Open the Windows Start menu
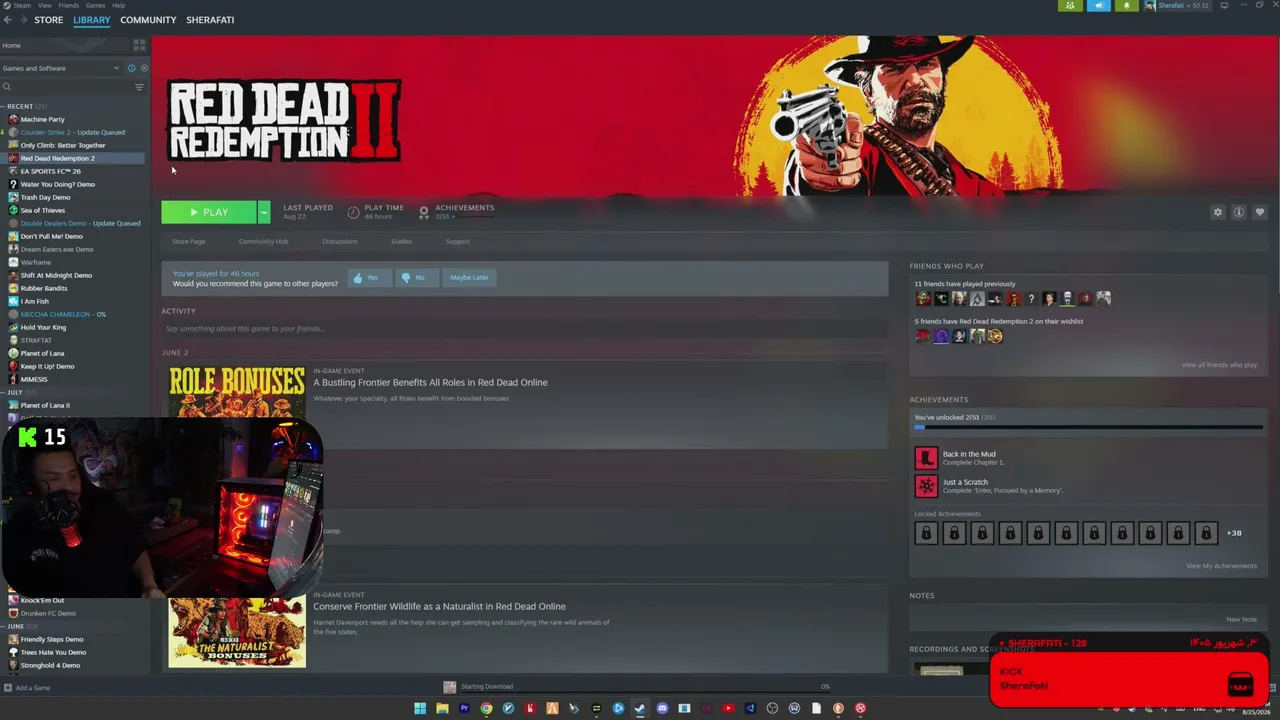Image resolution: width=1280 pixels, height=720 pixels. (x=420, y=709)
